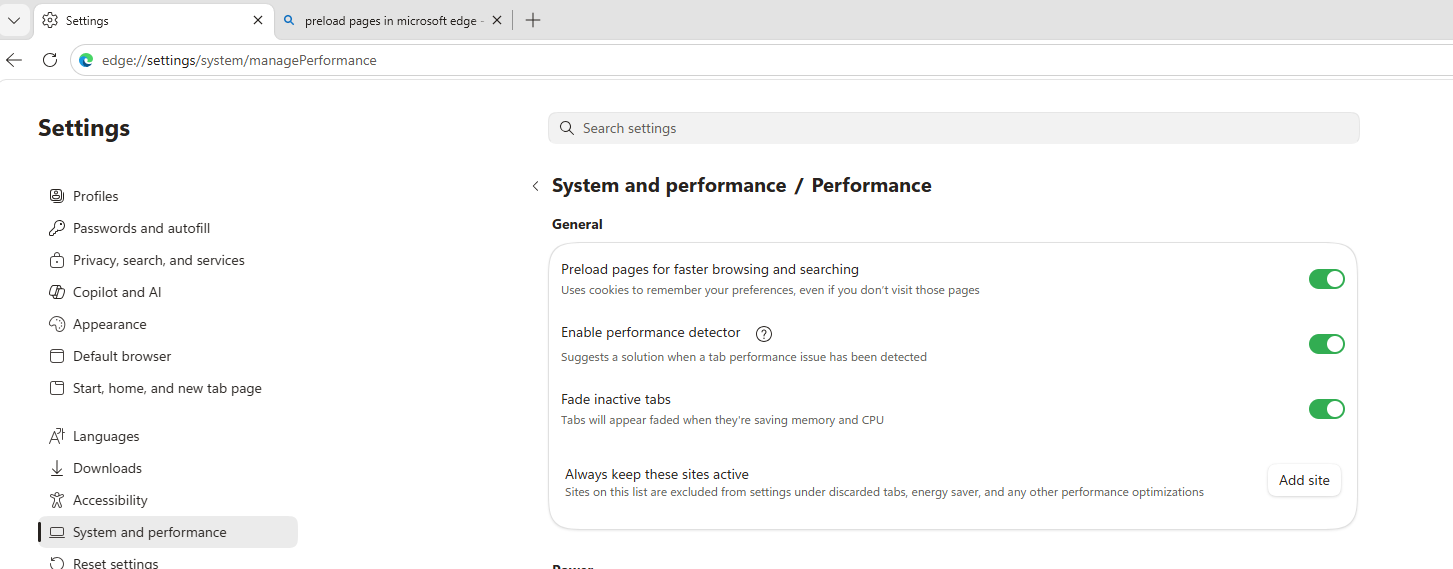Click the General section heading
Screen dimensions: 1453x569
[577, 224]
